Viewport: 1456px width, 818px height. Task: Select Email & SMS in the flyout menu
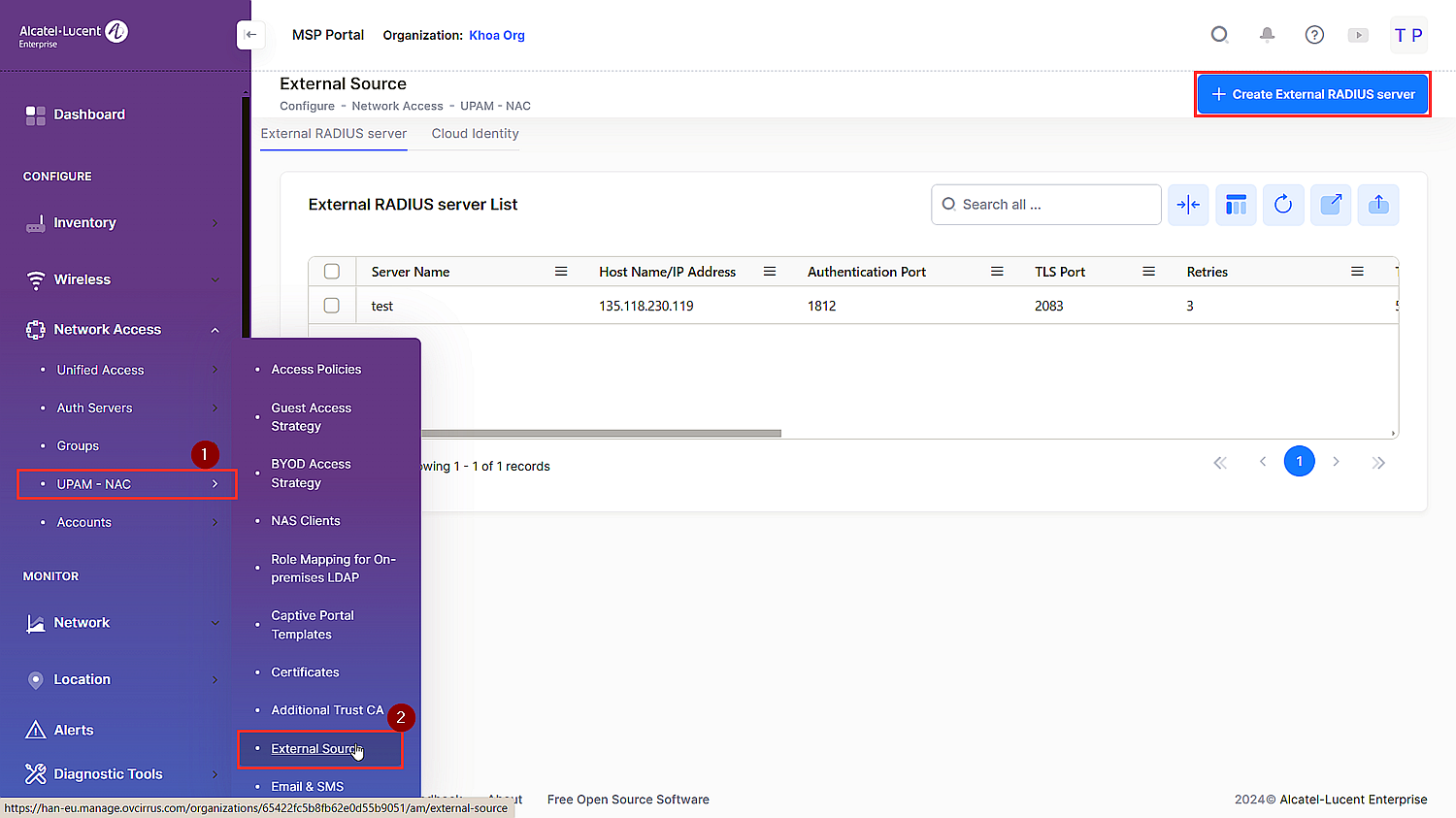(x=308, y=787)
